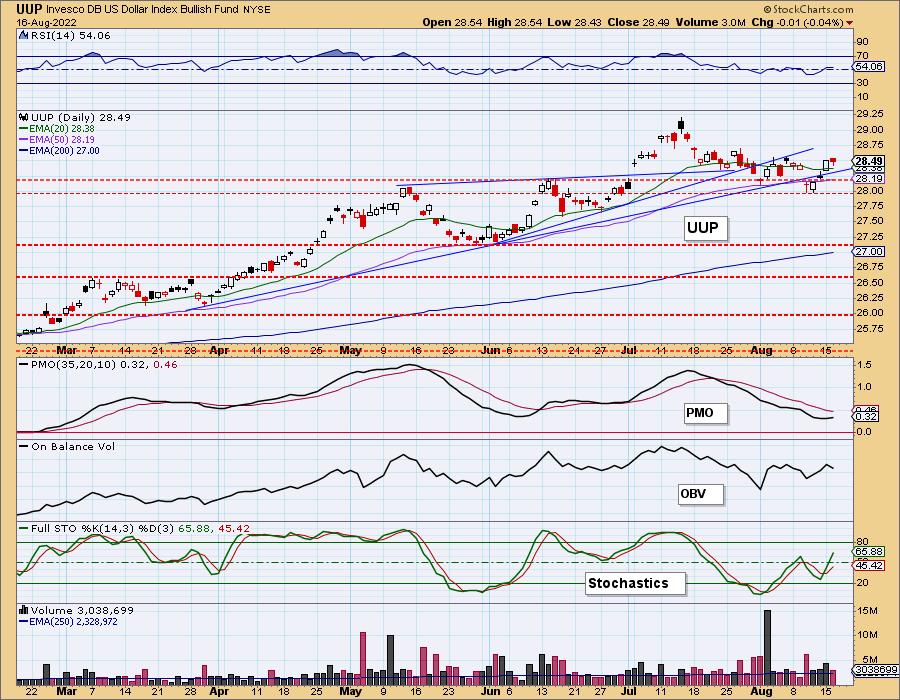Click the Invesco DB US Dollar Index fund name
Image resolution: width=900 pixels, height=700 pixels.
[x=141, y=9]
